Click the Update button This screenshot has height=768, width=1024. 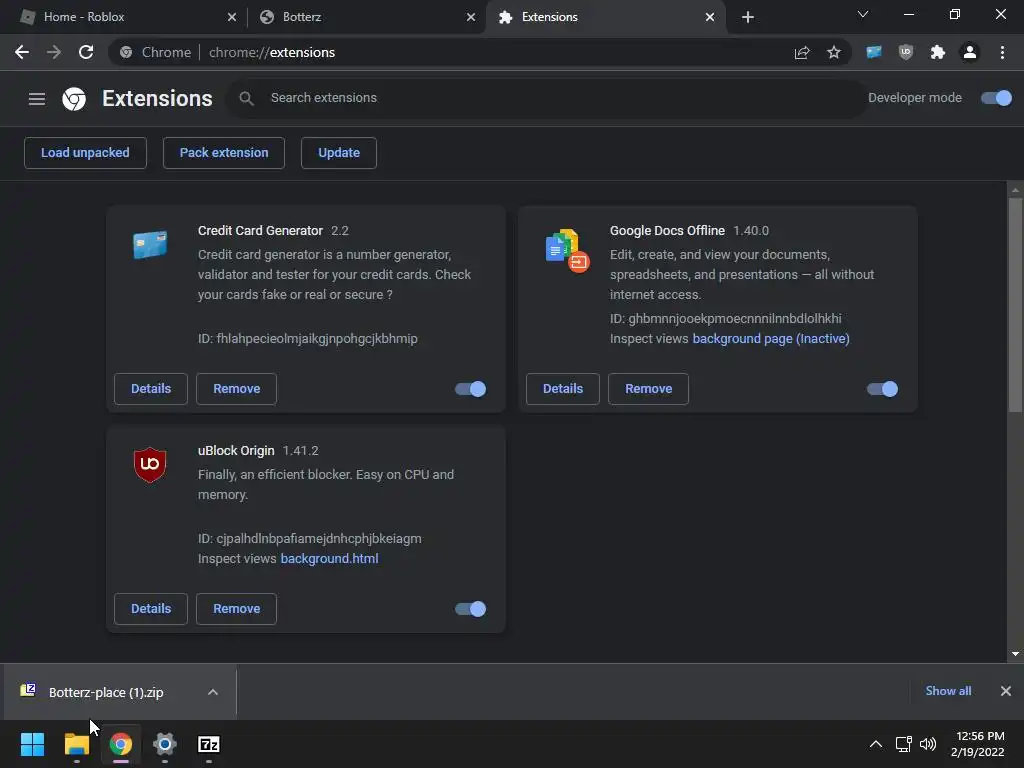click(339, 153)
